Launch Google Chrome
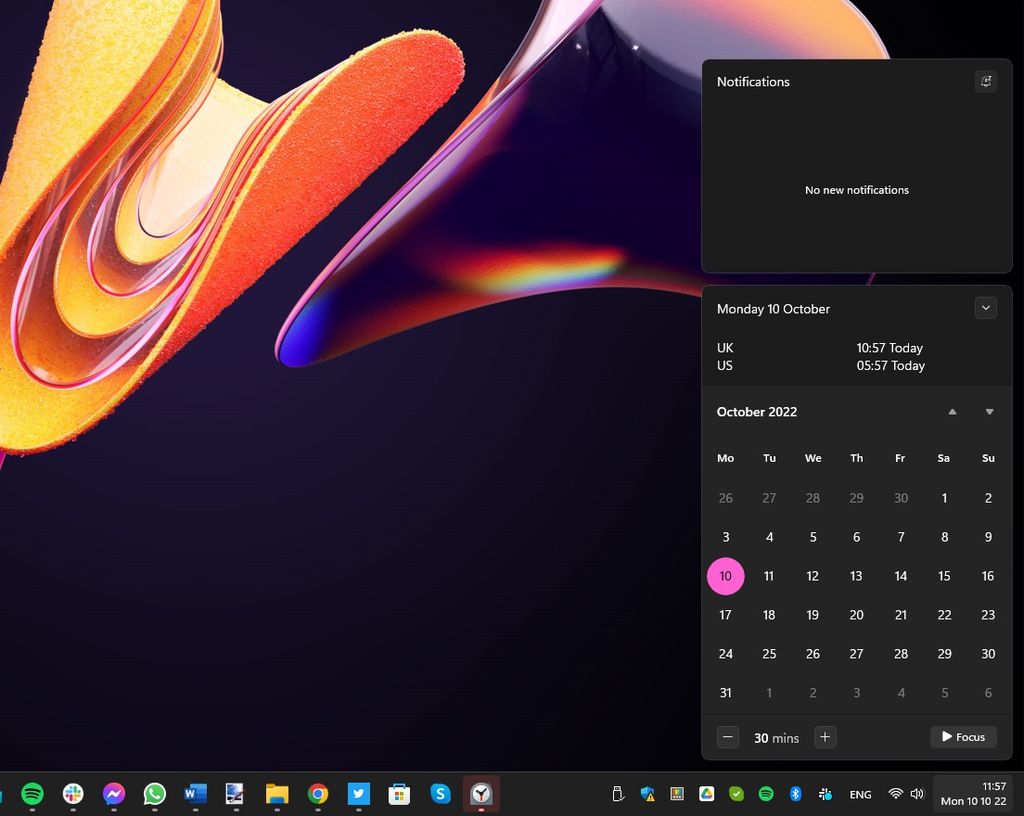The image size is (1024, 816). point(317,793)
